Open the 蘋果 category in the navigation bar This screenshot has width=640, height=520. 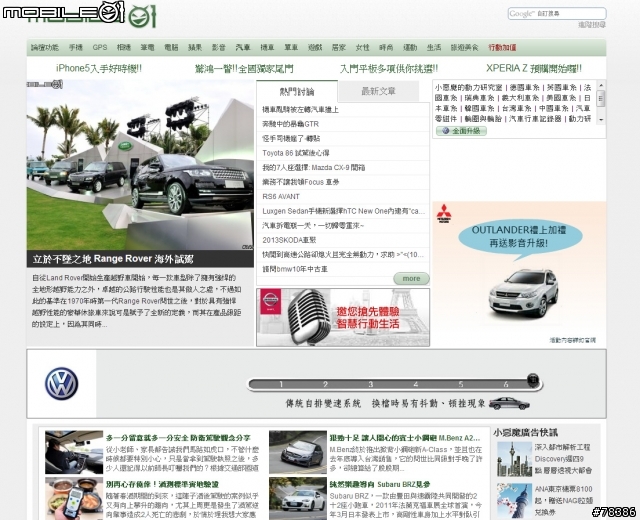click(x=195, y=48)
